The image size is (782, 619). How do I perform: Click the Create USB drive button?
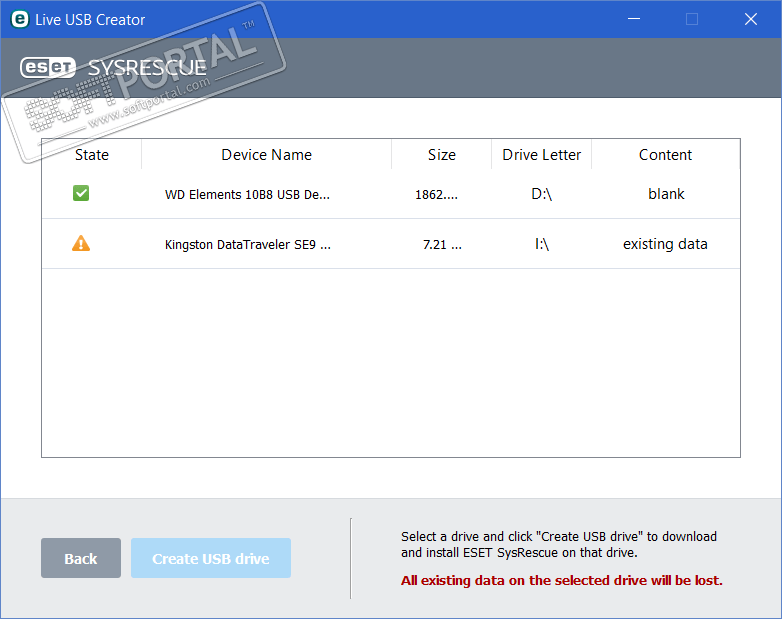tap(211, 558)
